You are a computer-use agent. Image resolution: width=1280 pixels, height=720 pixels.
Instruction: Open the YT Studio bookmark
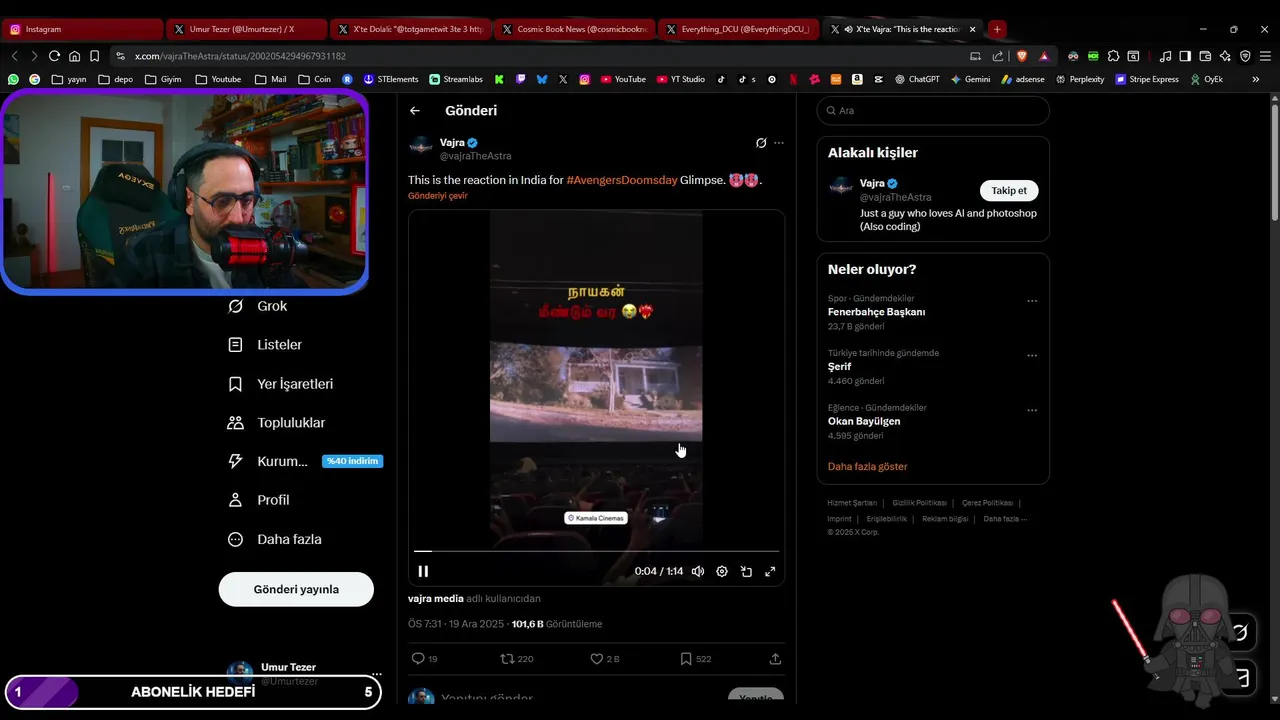click(x=681, y=79)
